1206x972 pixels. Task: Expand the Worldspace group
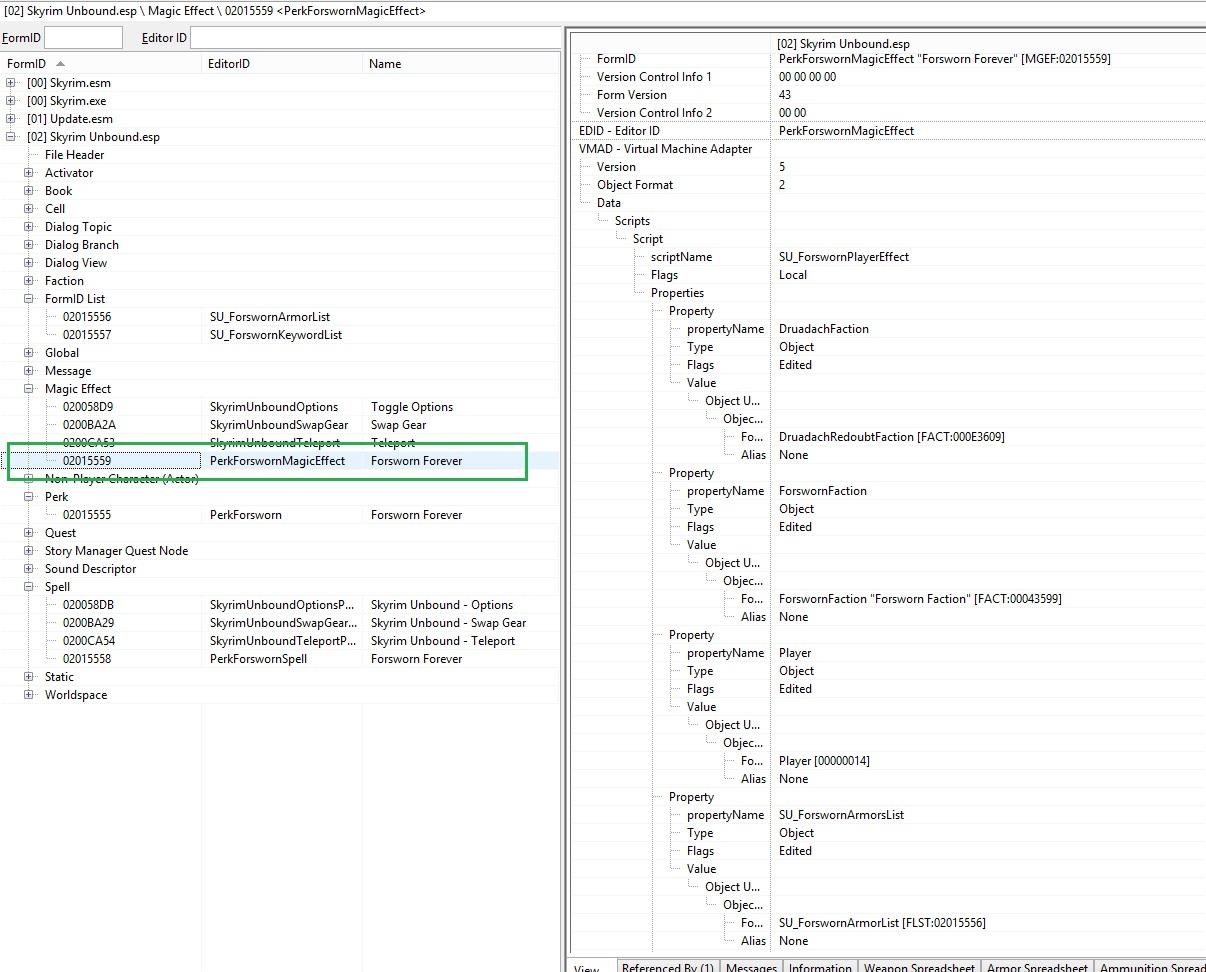[x=29, y=695]
